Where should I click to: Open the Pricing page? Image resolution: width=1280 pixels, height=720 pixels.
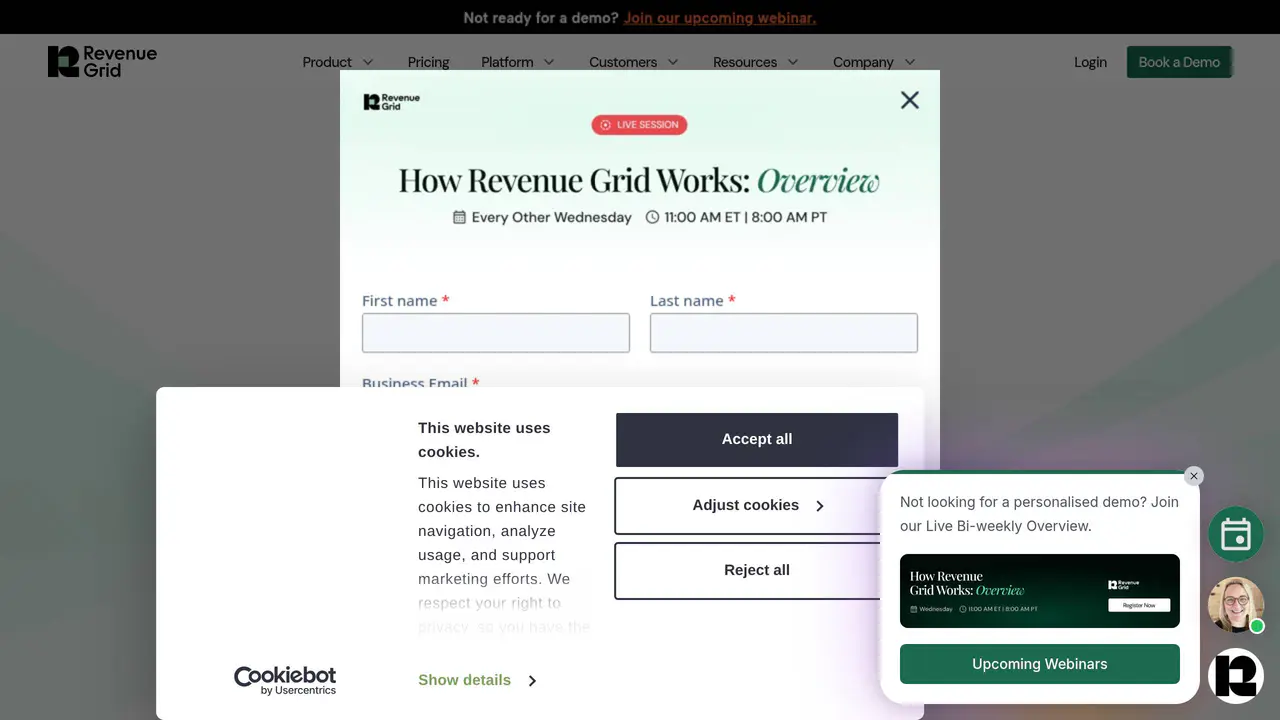(428, 62)
